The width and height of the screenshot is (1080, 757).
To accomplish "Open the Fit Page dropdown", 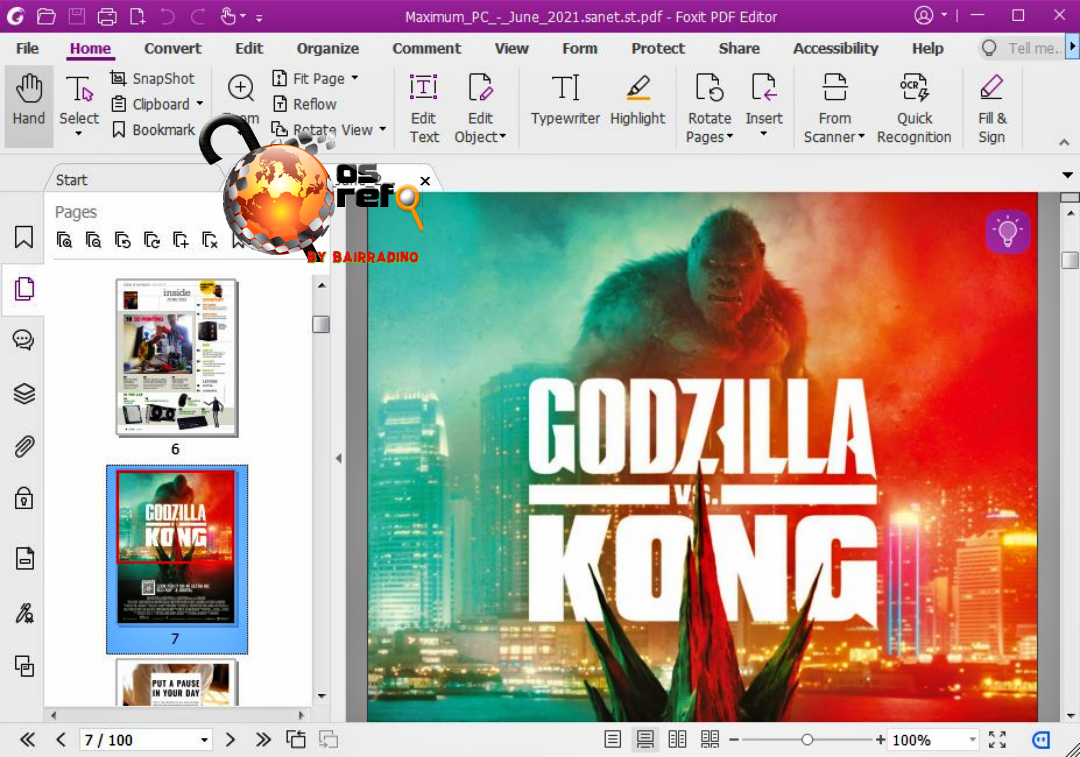I will point(355,78).
